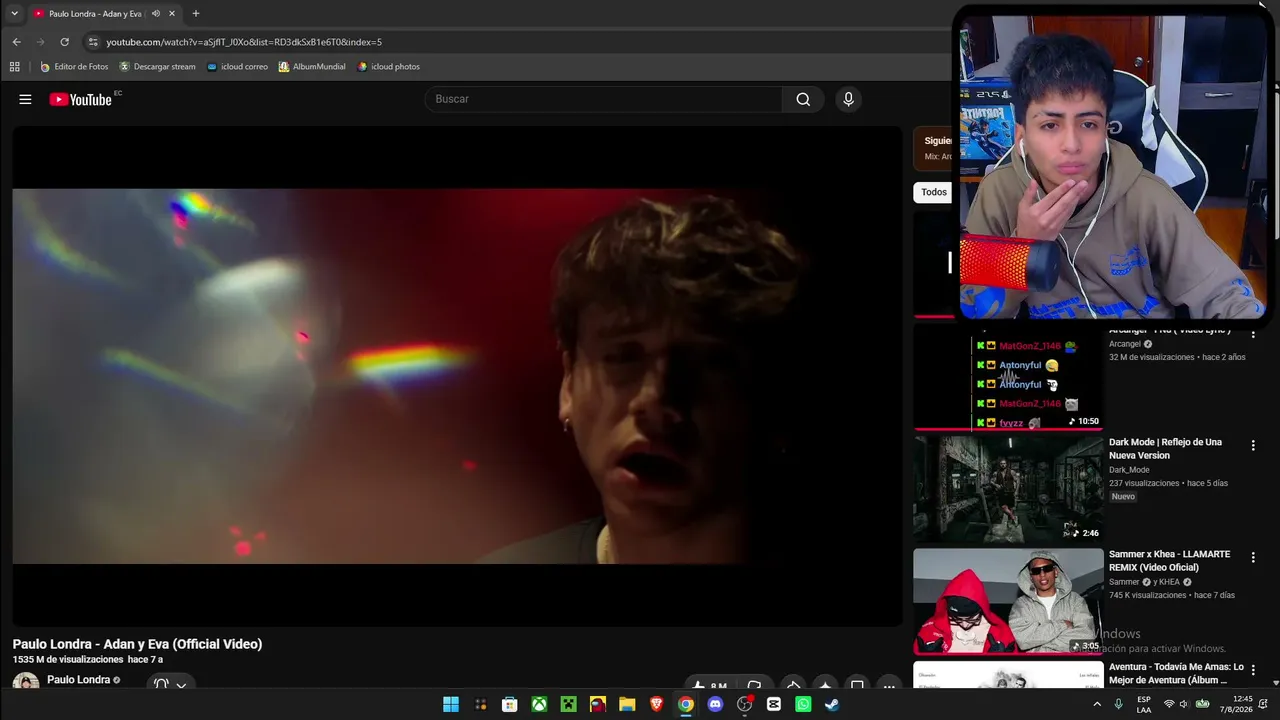Close the Paulo Londra browser tab
The image size is (1280, 720).
click(172, 14)
